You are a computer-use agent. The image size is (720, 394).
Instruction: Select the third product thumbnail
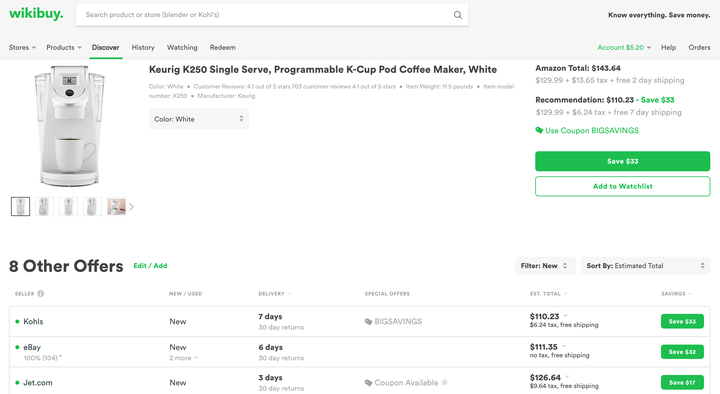(x=68, y=207)
